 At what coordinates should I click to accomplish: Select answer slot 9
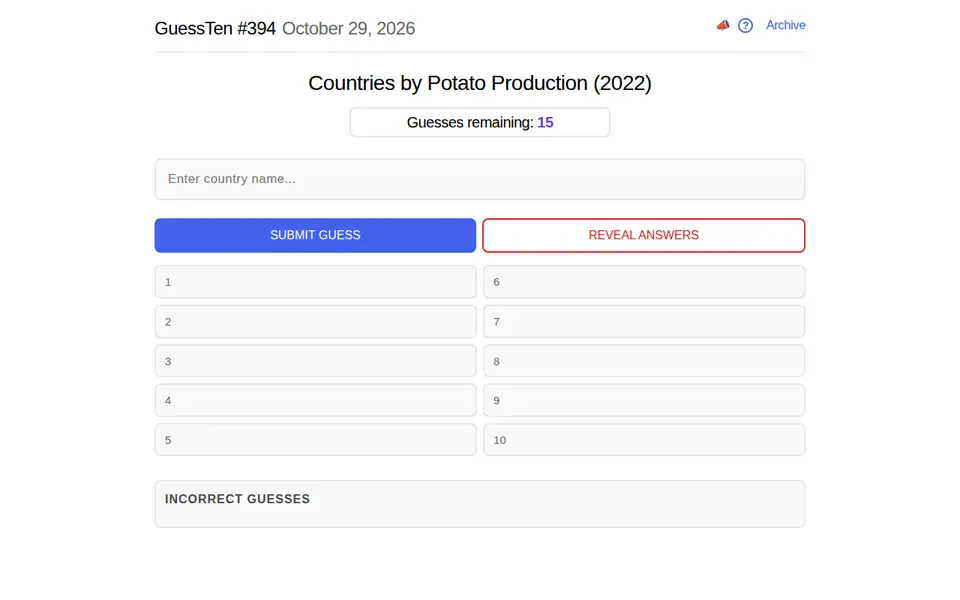[644, 400]
